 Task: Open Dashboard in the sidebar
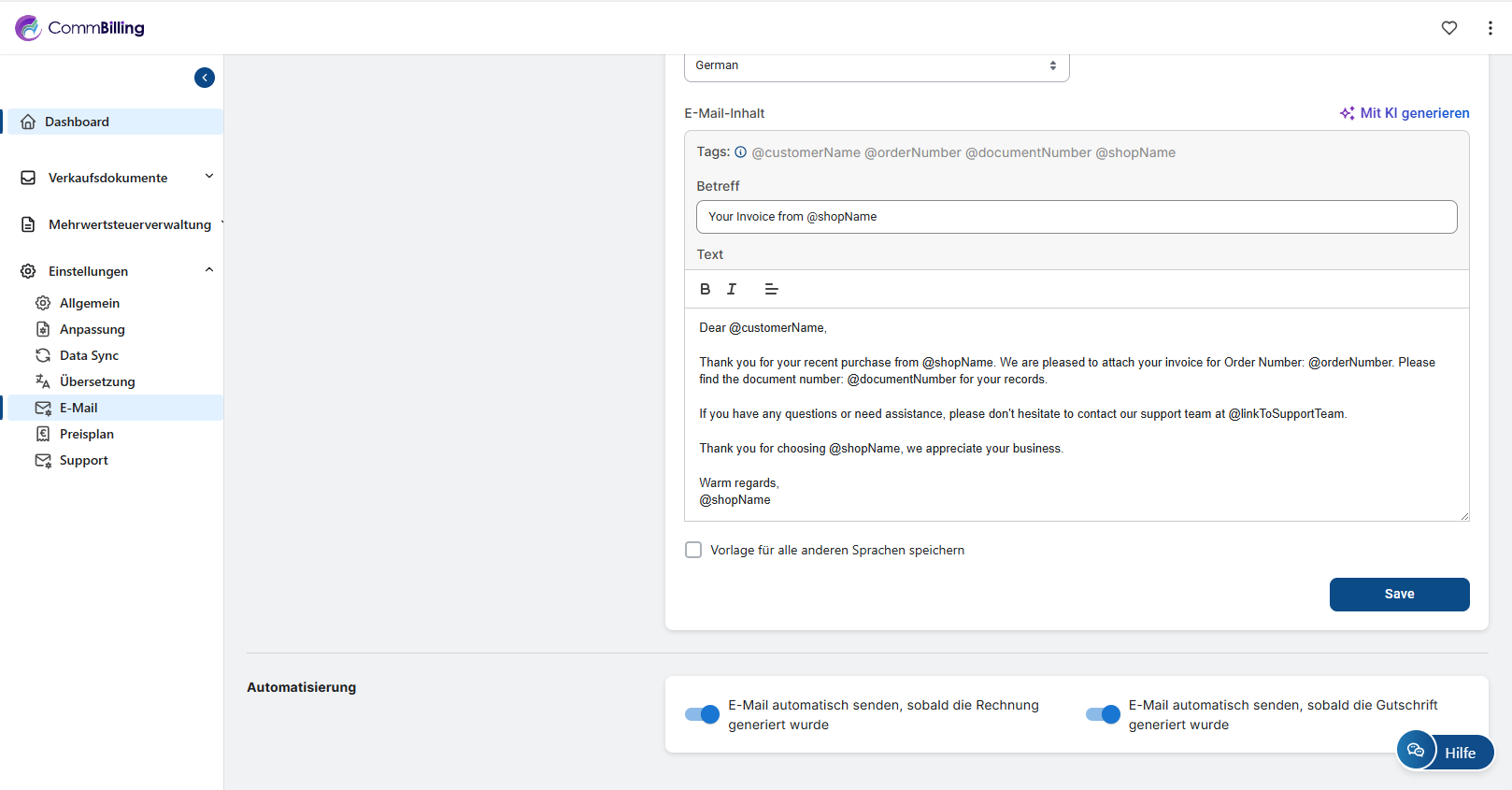click(x=77, y=122)
